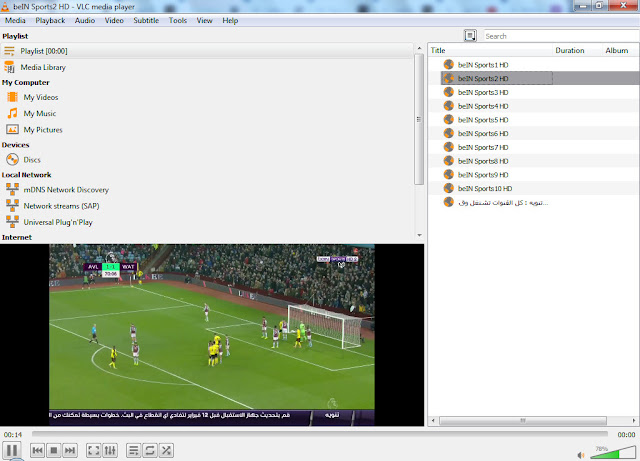Select Universal Plug'n'Play
Viewport: 640px width, 461px height.
pos(58,223)
